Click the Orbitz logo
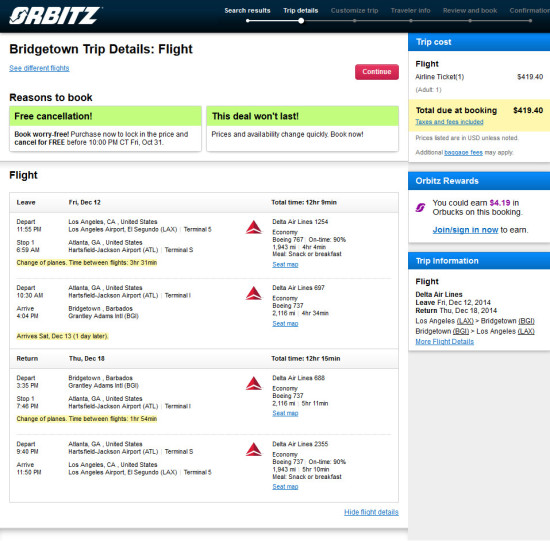 point(55,16)
